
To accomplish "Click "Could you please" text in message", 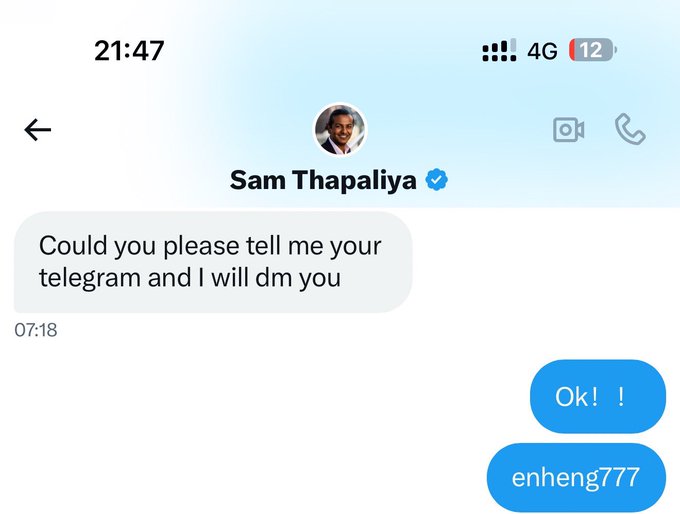I will pyautogui.click(x=122, y=245).
